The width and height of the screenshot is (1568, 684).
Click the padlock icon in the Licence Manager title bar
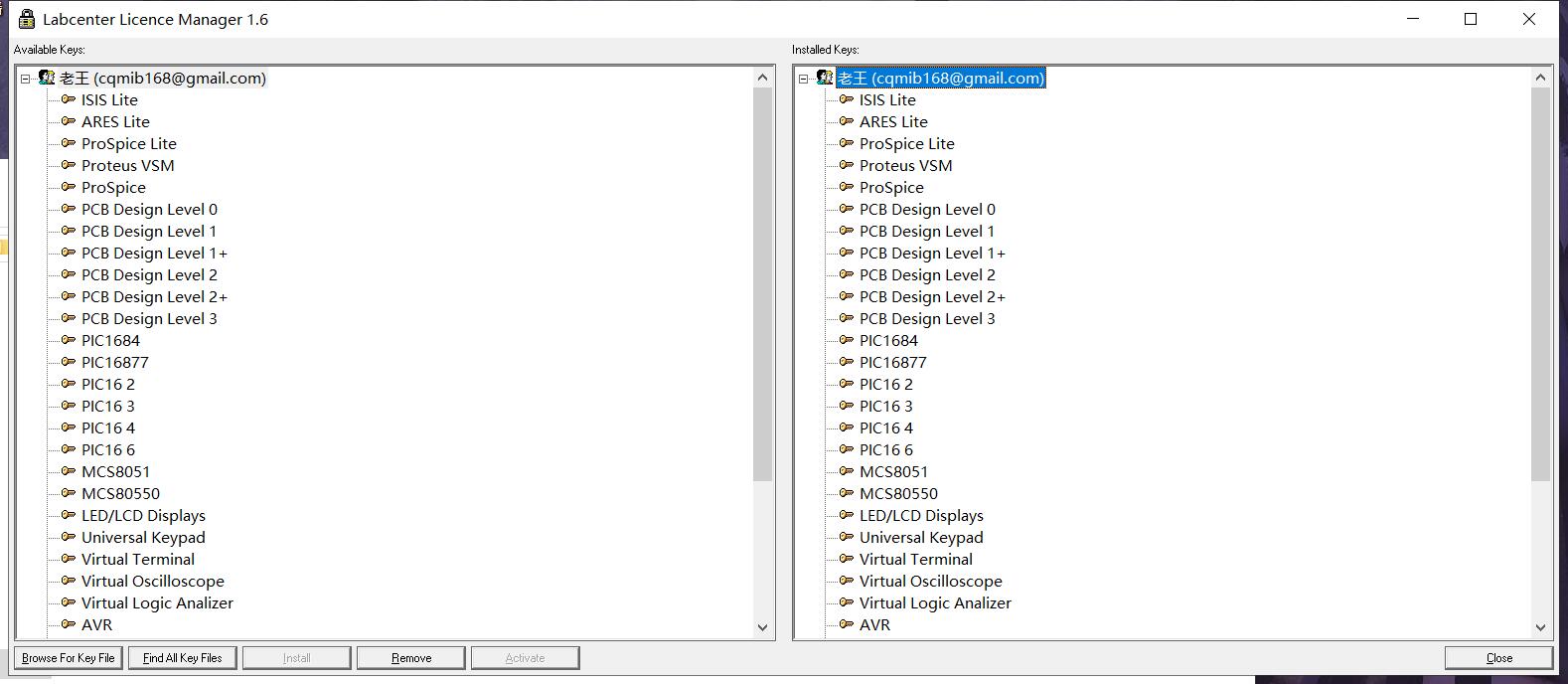click(27, 19)
